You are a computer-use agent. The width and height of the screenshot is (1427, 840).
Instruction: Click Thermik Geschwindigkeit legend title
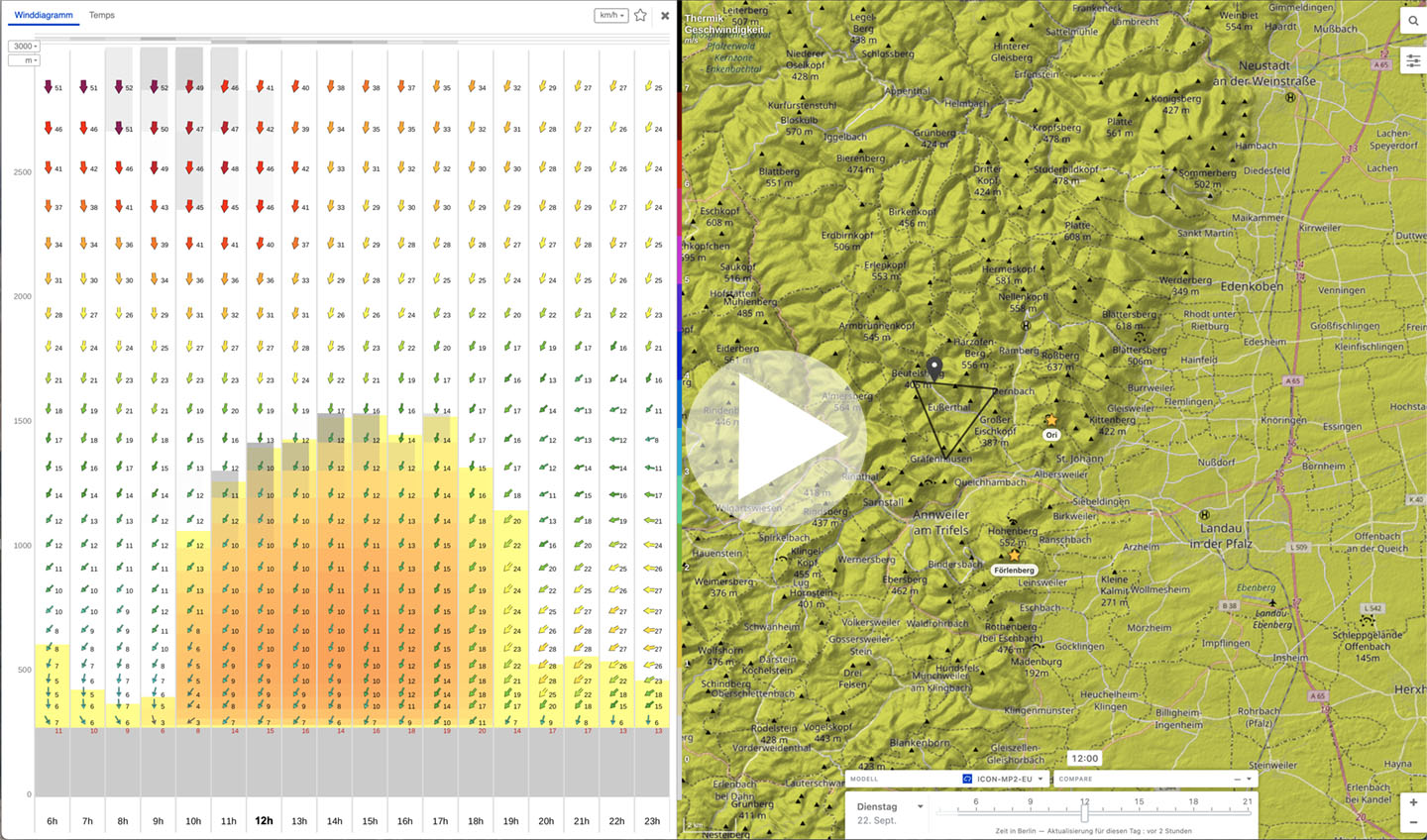[x=724, y=24]
